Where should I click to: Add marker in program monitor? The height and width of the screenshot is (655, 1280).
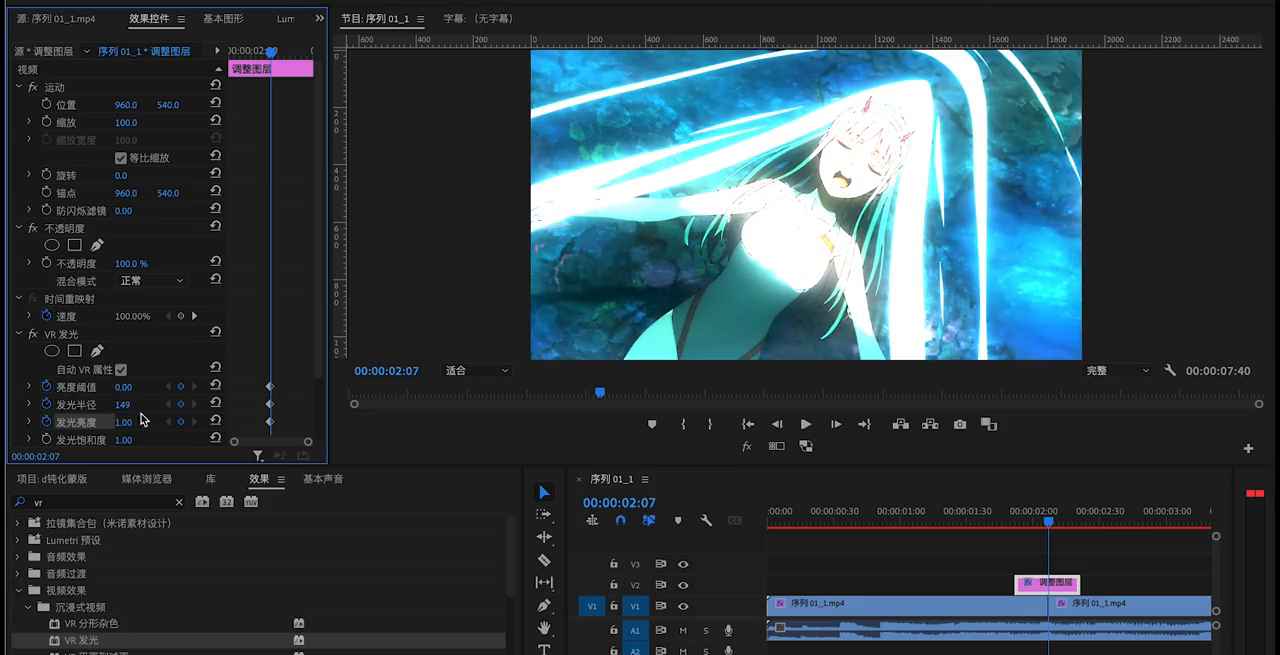(x=652, y=424)
